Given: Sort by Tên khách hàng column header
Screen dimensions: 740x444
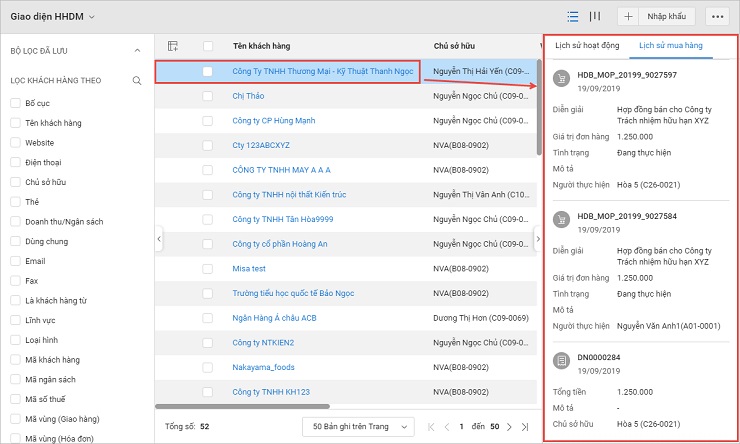Looking at the screenshot, I should pos(261,46).
